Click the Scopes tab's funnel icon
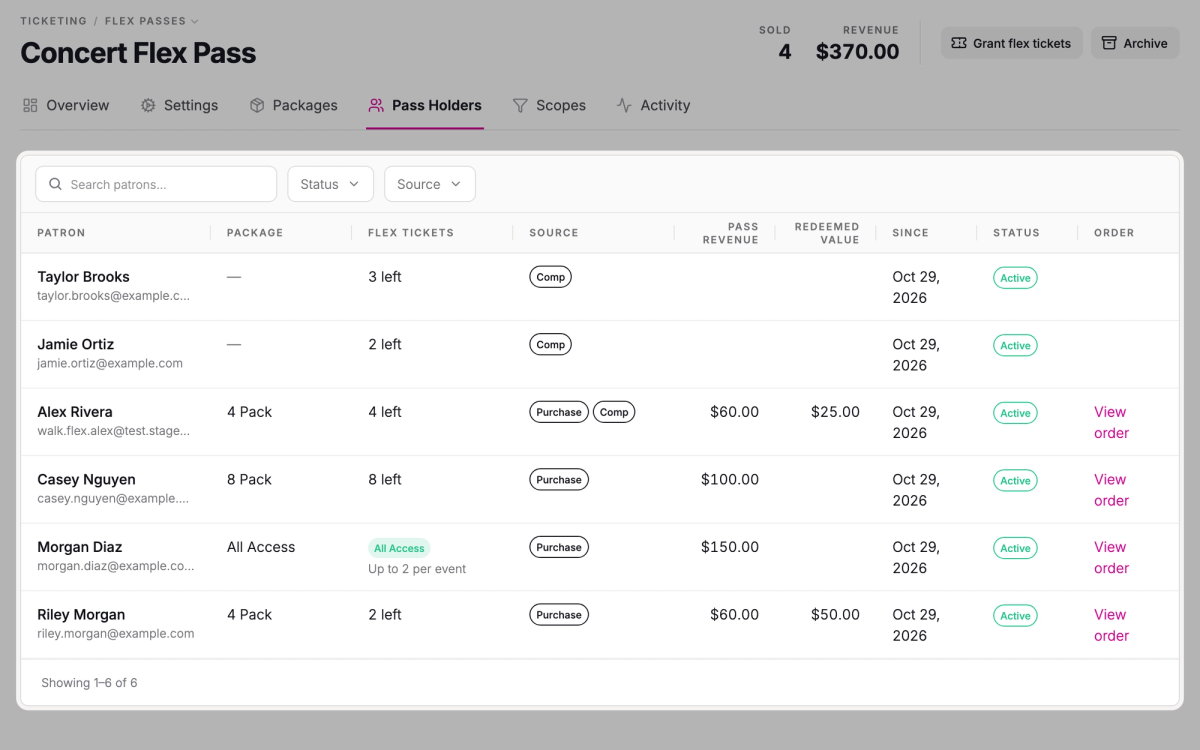 520,105
